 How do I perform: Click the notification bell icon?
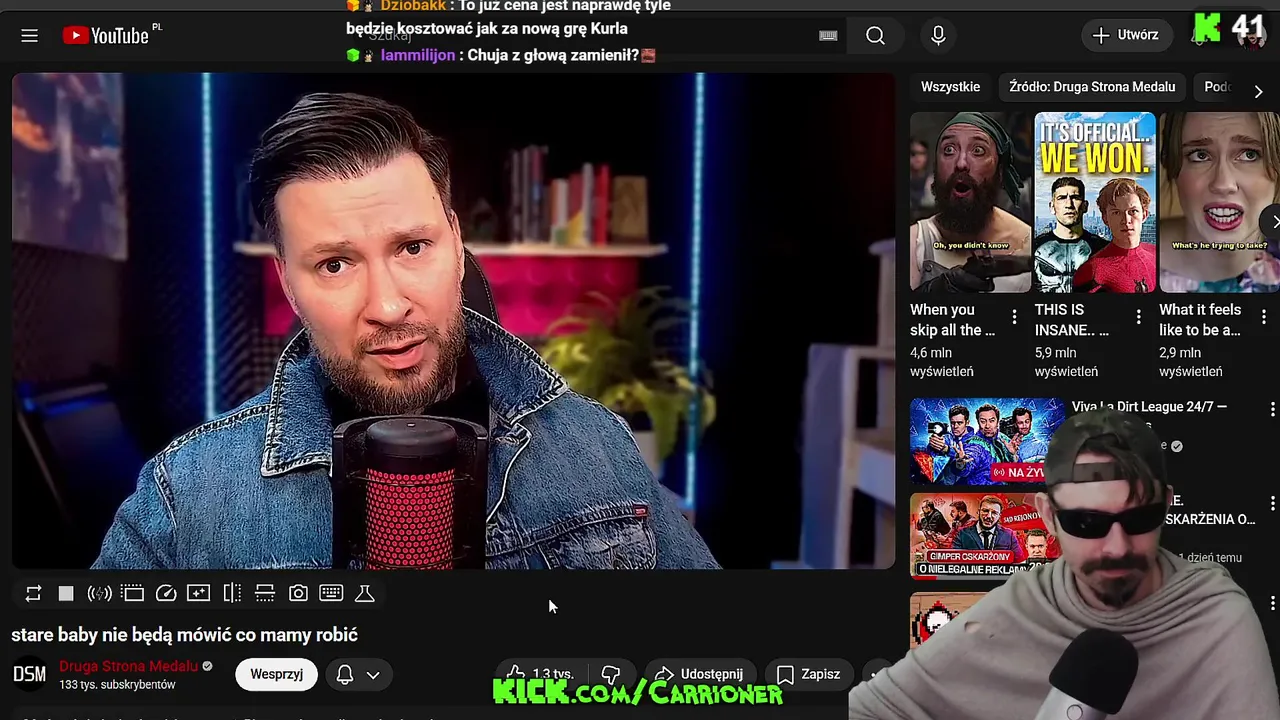(344, 674)
